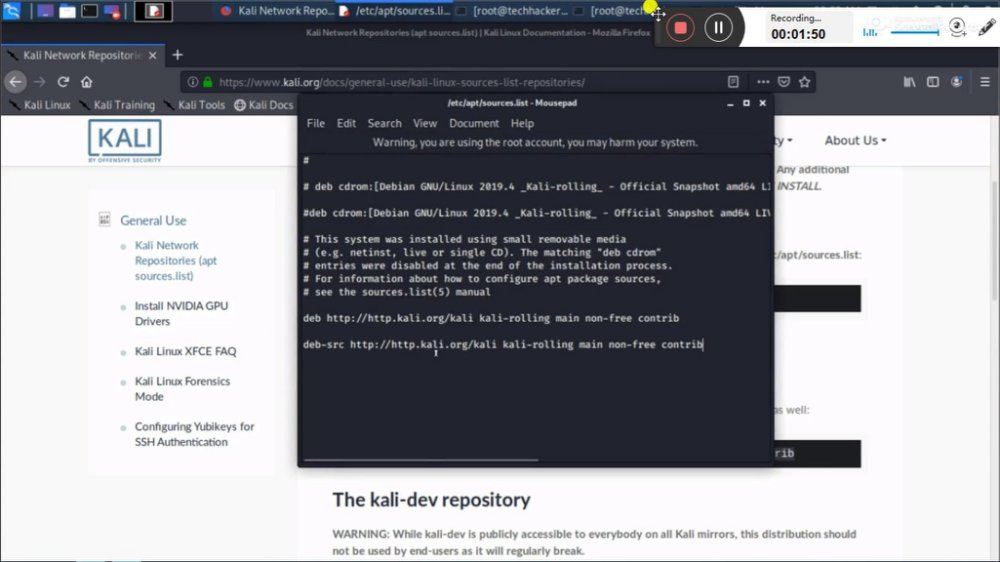Switch to first root@techhacker terminal taskbar item

(513, 11)
